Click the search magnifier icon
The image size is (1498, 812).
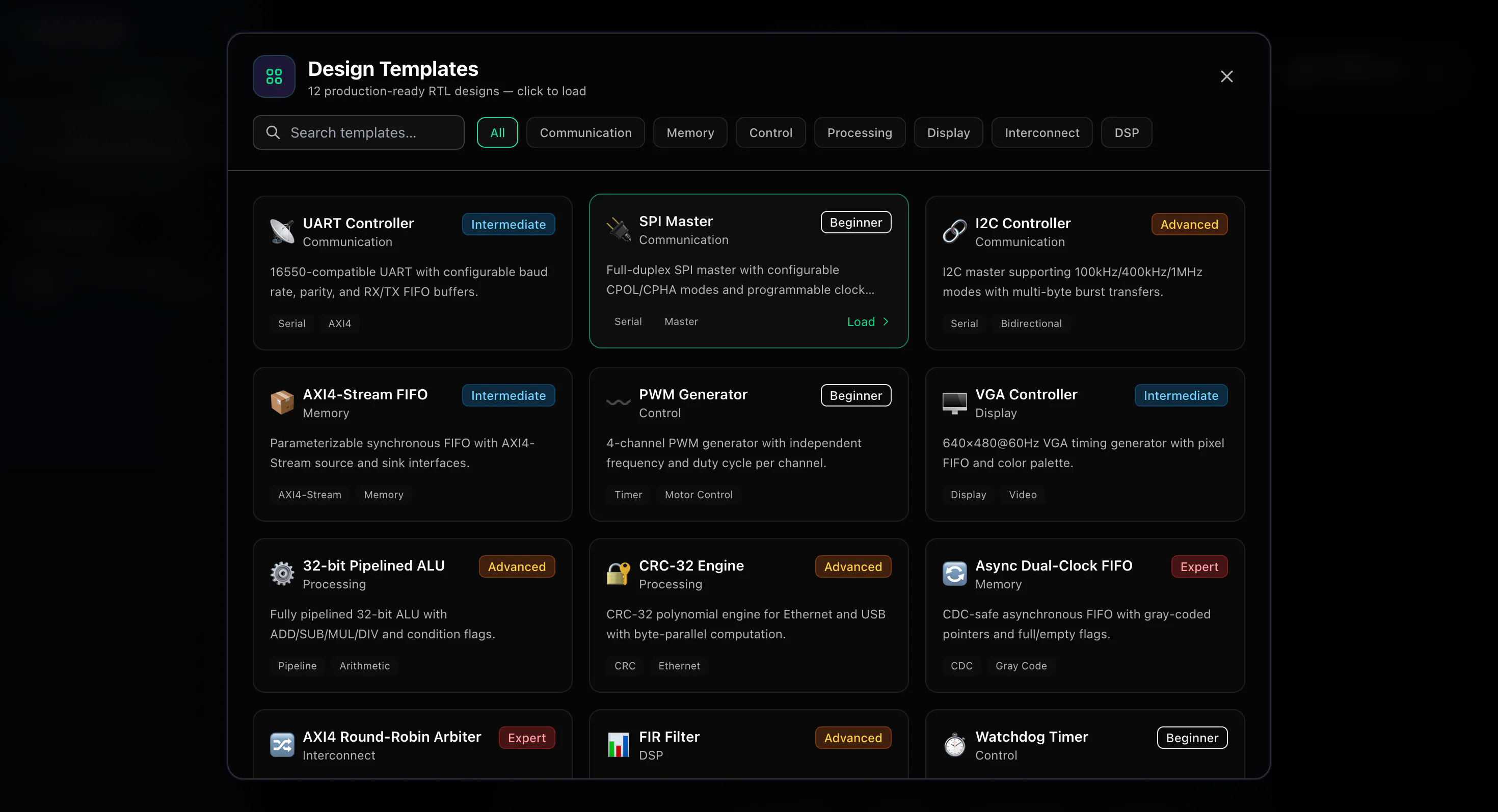pos(273,132)
